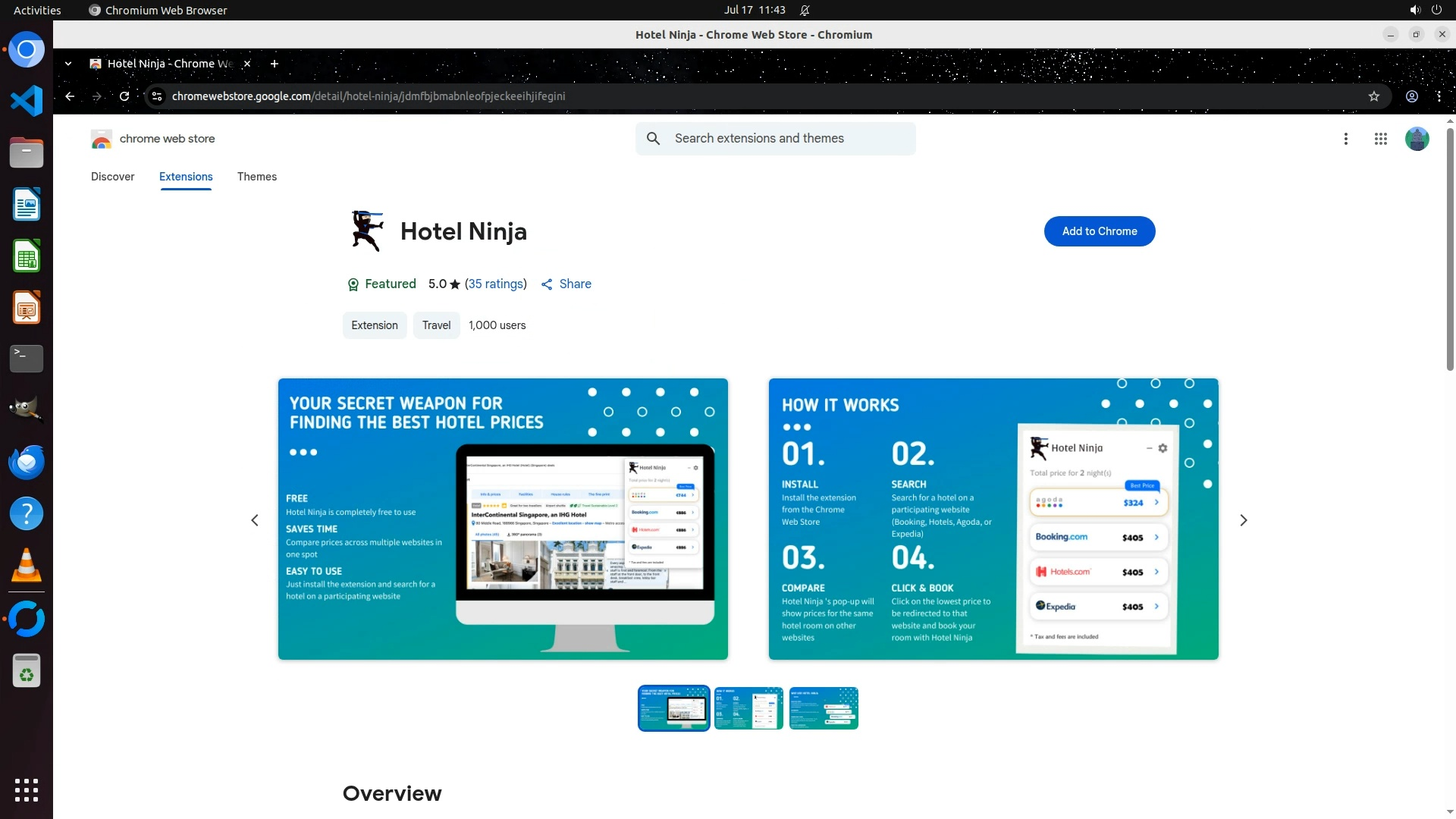Switch to the Themes tab
This screenshot has height=819, width=1456.
tap(256, 177)
